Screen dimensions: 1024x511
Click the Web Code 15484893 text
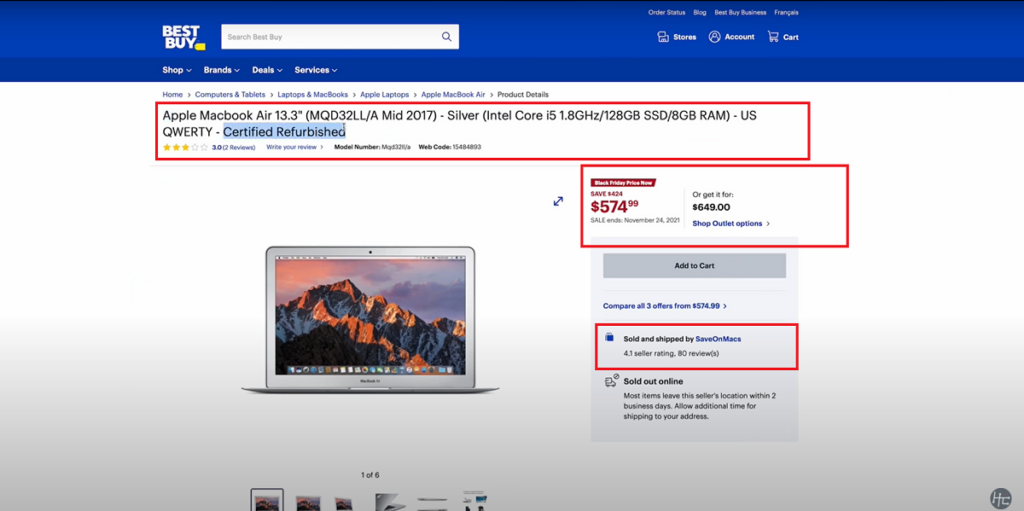click(450, 147)
